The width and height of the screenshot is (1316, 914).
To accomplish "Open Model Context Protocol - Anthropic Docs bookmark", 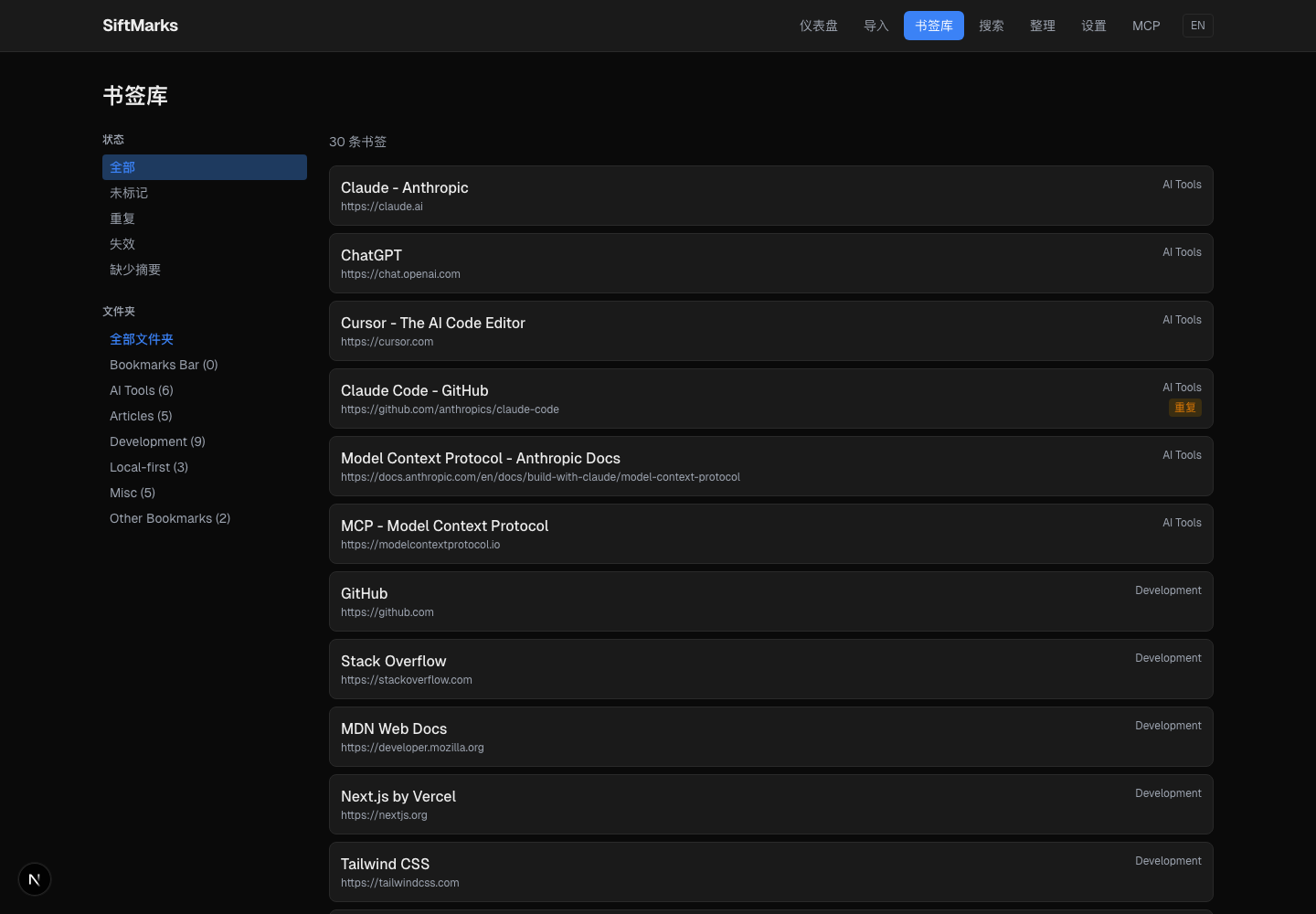I will tap(771, 466).
